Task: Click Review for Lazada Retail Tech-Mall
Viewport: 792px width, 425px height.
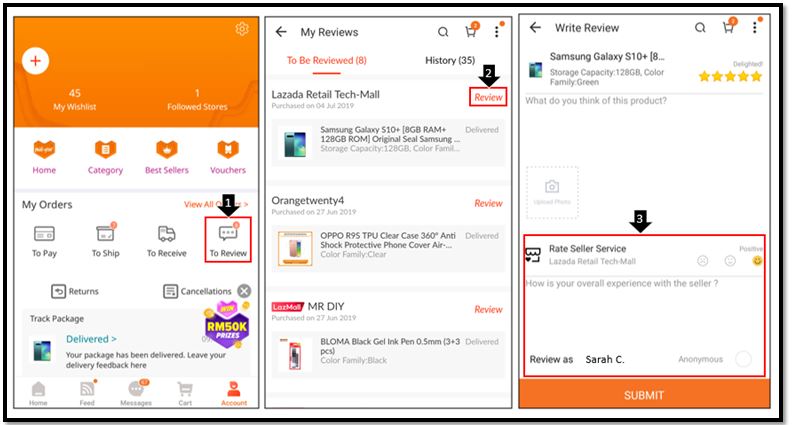Action: point(488,97)
